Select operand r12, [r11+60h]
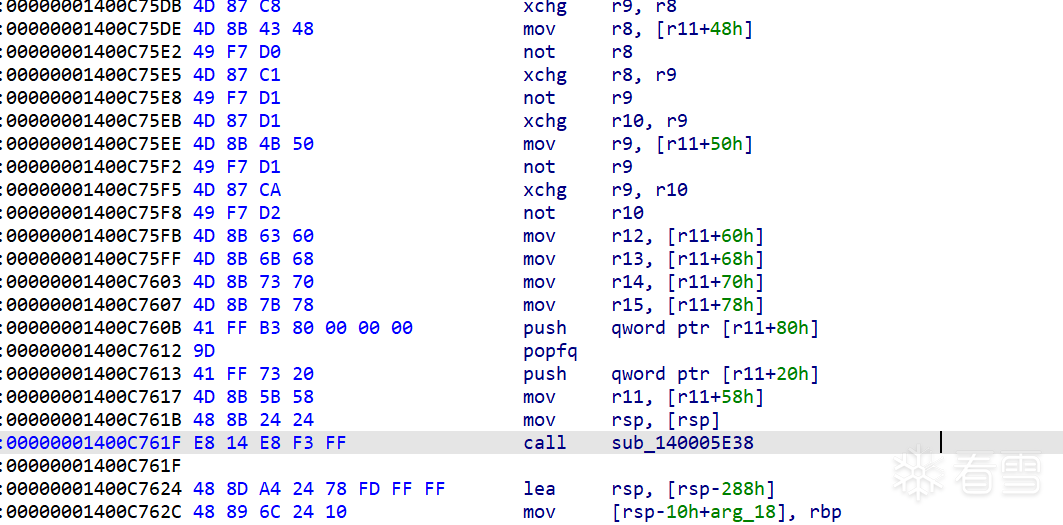Viewport: 1063px width, 525px height. point(687,236)
